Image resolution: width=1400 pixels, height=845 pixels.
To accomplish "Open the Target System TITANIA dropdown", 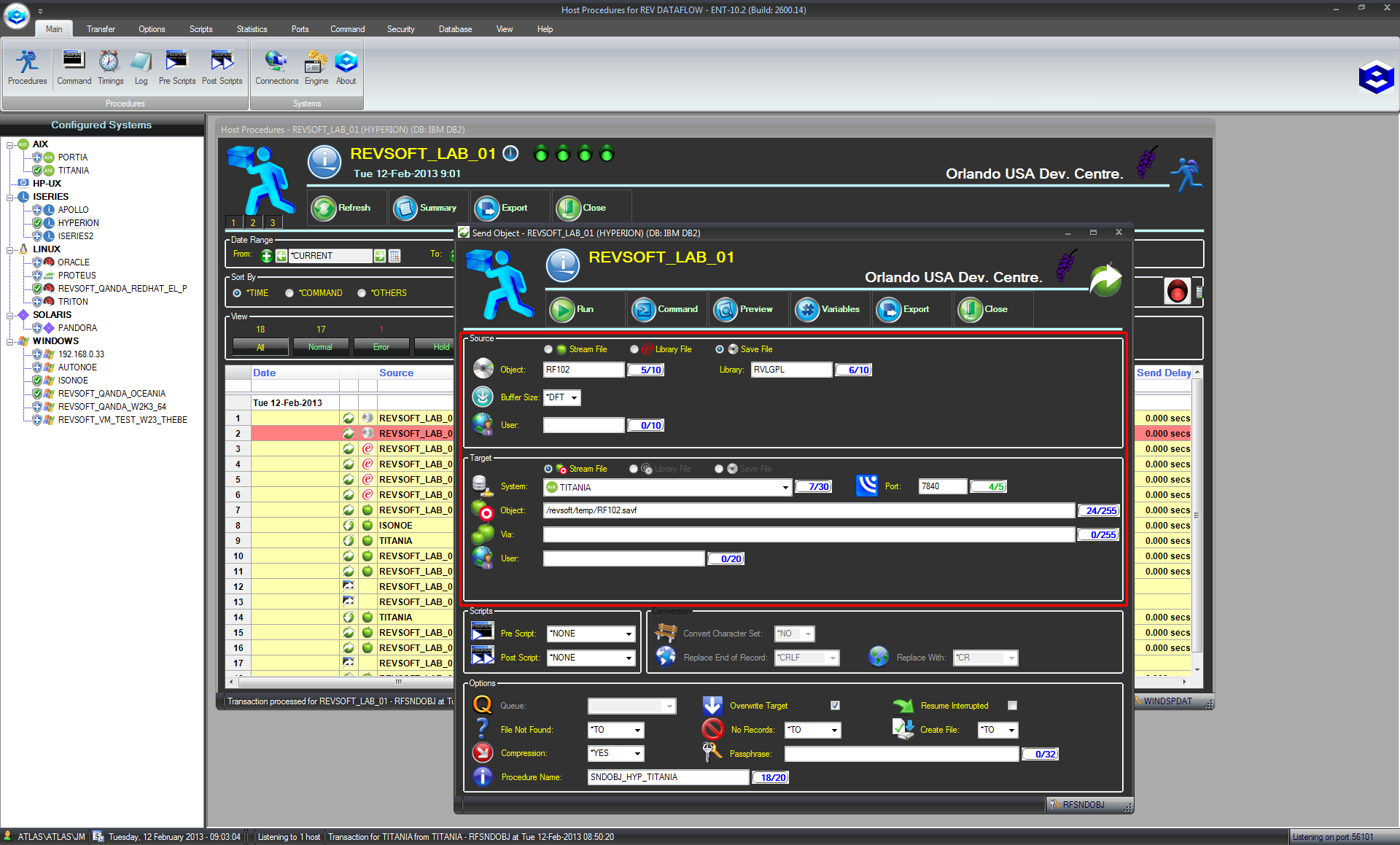I will 785,487.
